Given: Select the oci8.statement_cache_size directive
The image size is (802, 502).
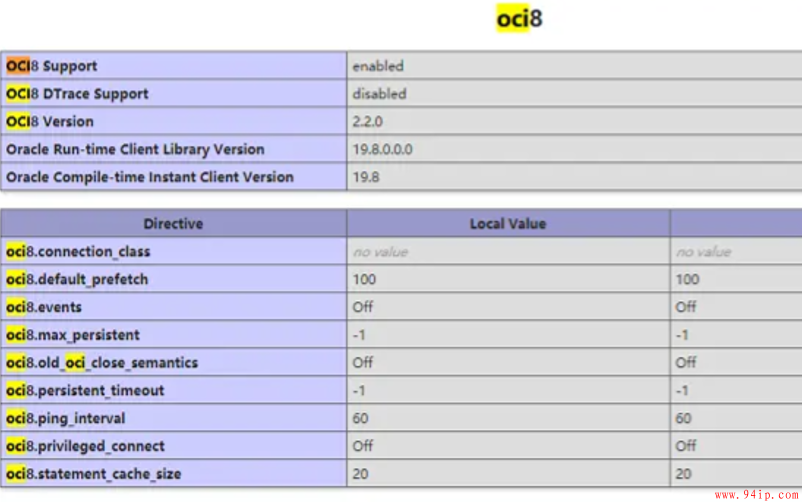Looking at the screenshot, I should point(94,474).
